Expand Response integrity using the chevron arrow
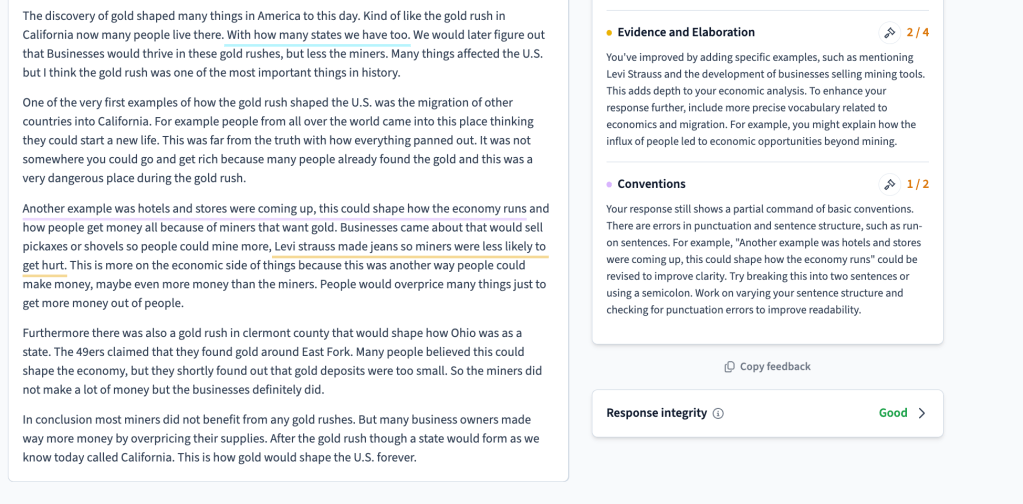This screenshot has height=504, width=1023. 922,413
